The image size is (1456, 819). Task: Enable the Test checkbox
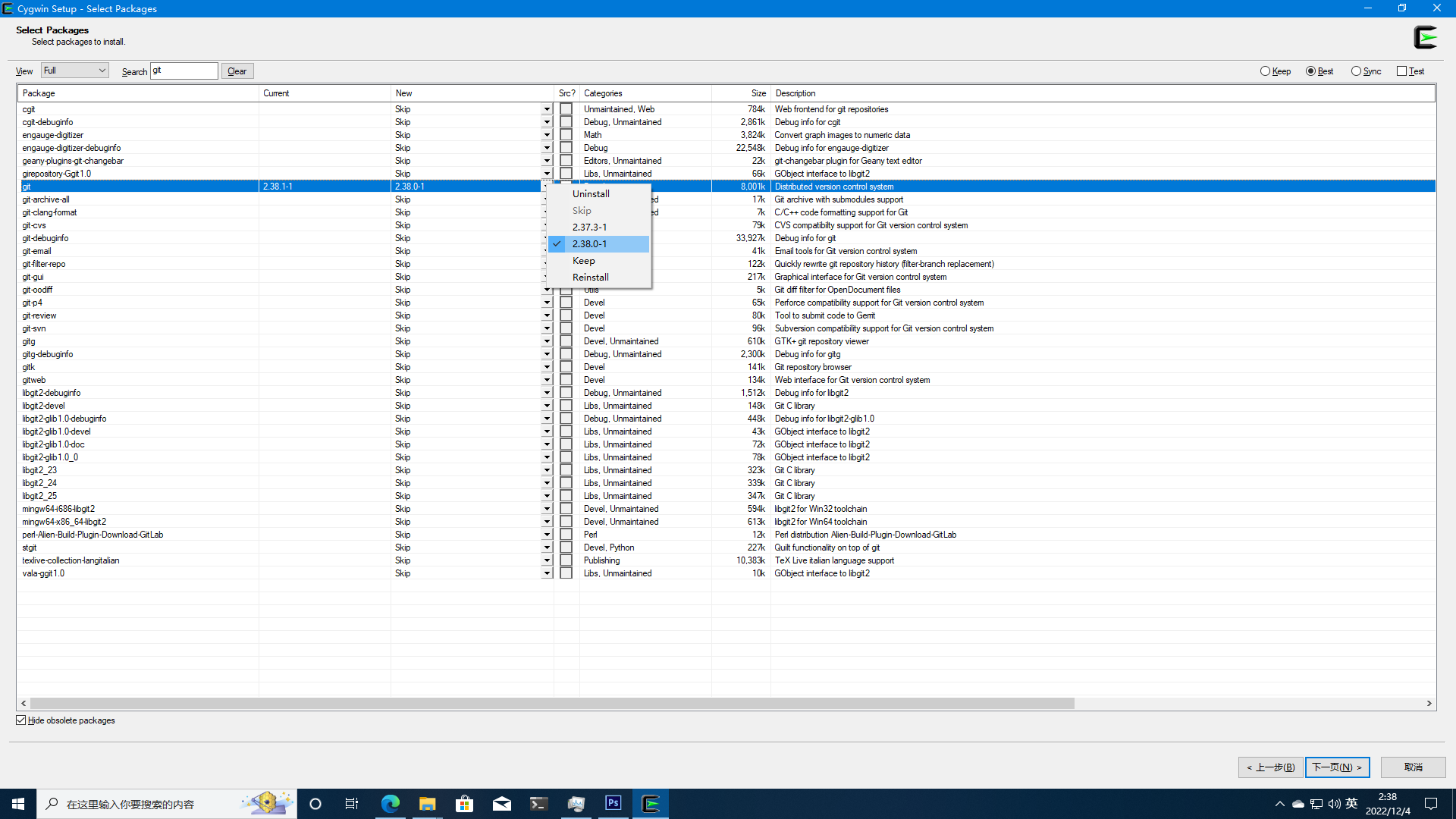tap(1401, 71)
